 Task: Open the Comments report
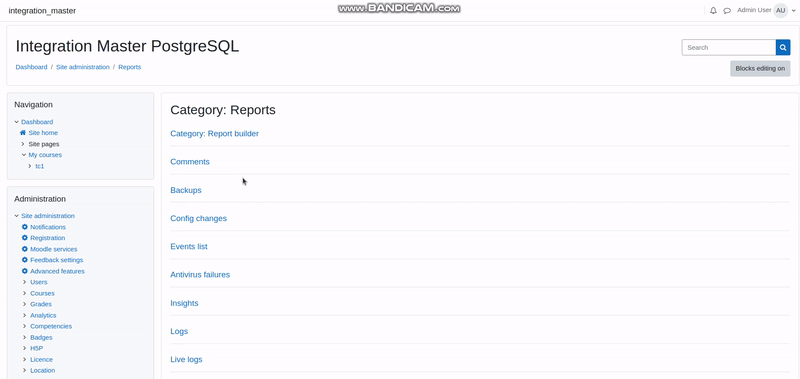coord(190,162)
